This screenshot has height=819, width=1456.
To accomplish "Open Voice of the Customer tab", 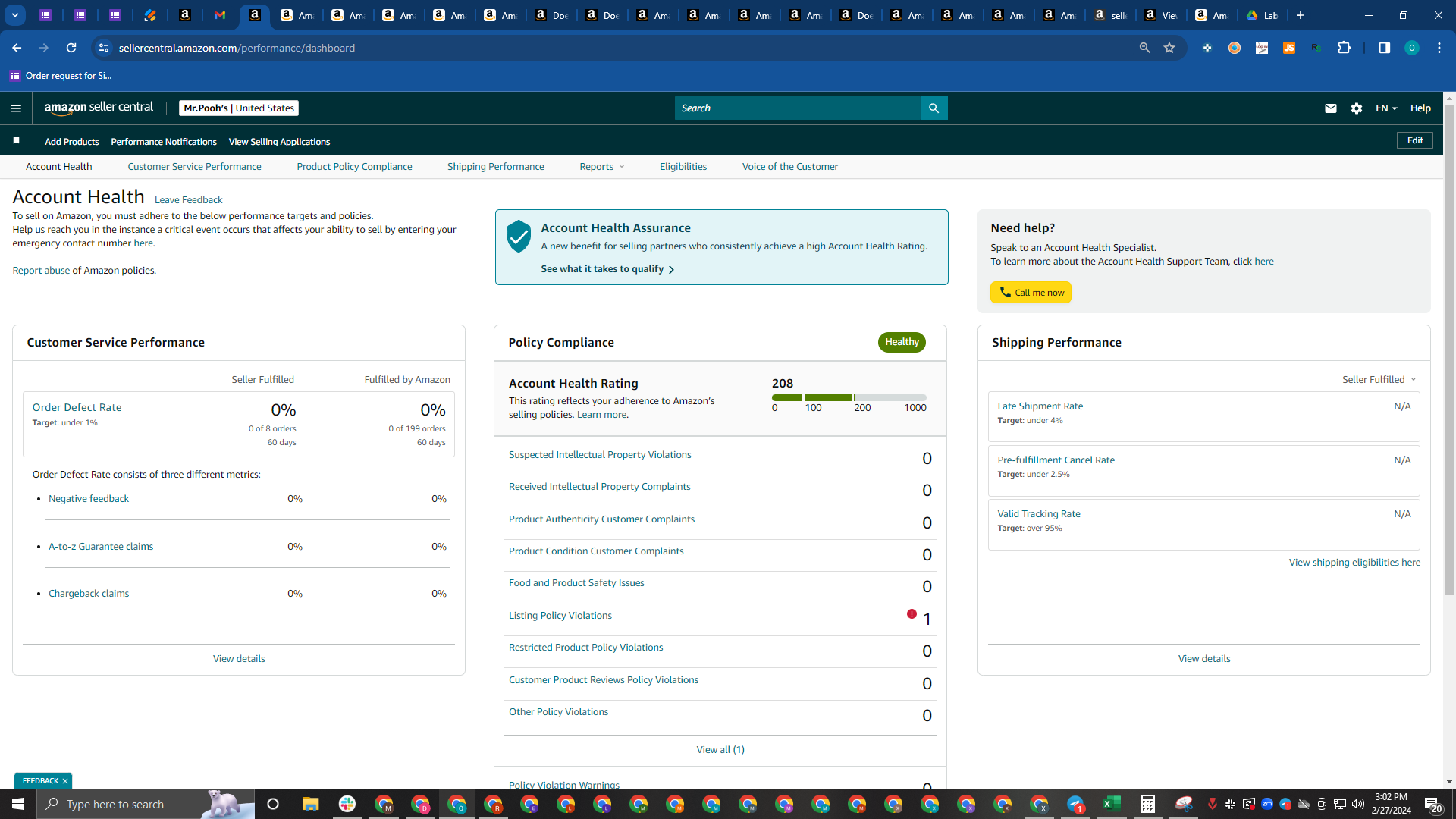I will (x=789, y=167).
